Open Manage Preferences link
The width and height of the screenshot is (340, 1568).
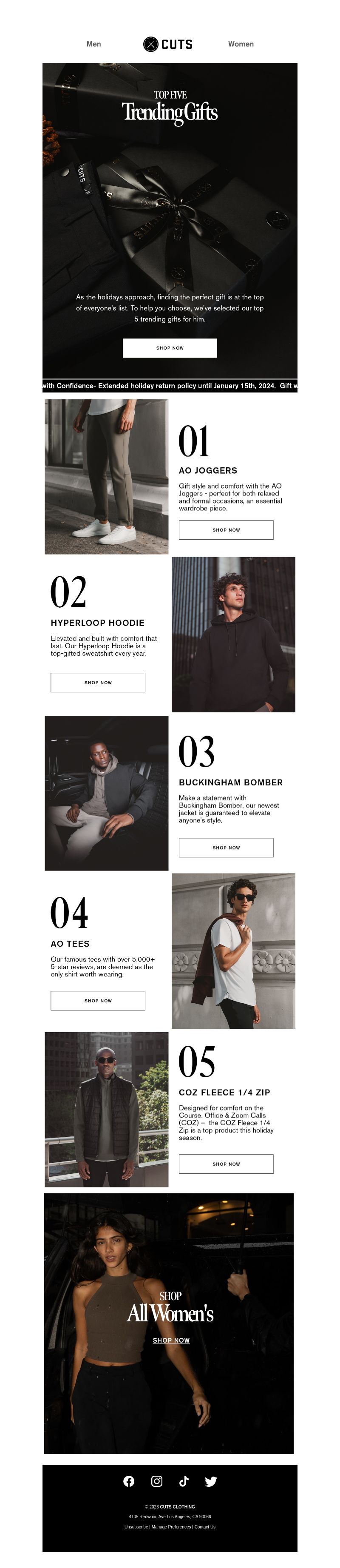(171, 1527)
